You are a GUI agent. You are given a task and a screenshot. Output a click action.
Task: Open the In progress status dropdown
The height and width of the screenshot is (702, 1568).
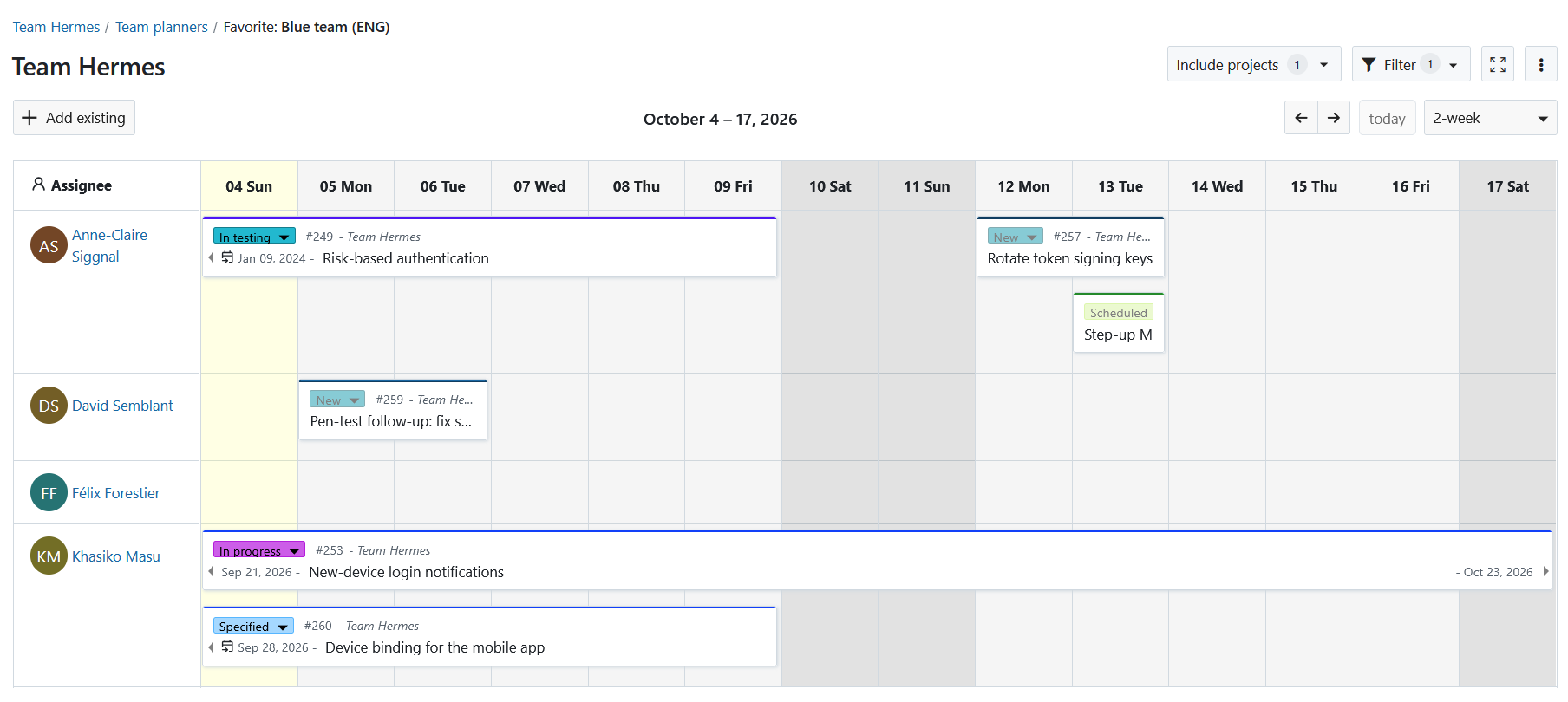tap(259, 550)
